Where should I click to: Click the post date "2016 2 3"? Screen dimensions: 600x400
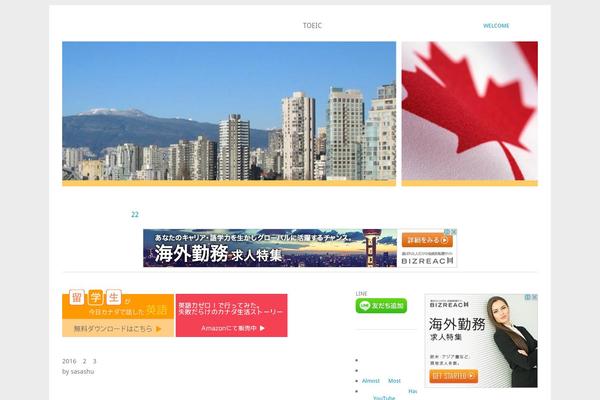coord(79,361)
